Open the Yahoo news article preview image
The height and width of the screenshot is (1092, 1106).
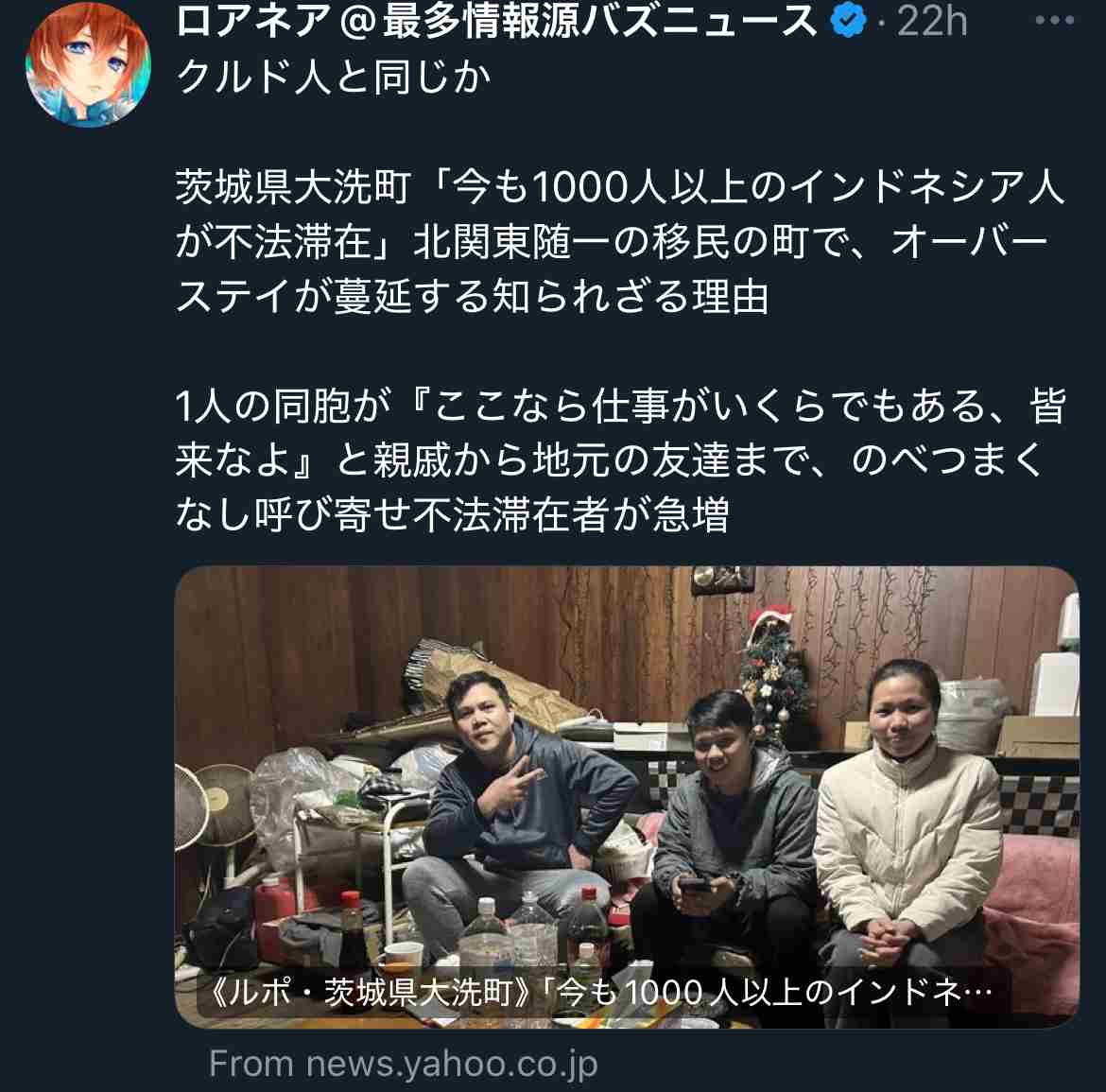(x=627, y=796)
